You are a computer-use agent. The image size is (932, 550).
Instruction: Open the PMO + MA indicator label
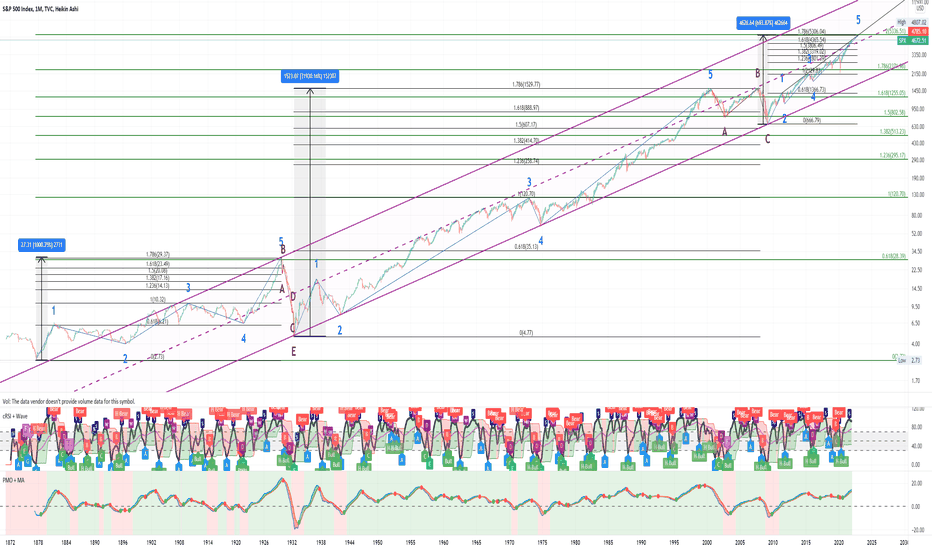[x=14, y=479]
